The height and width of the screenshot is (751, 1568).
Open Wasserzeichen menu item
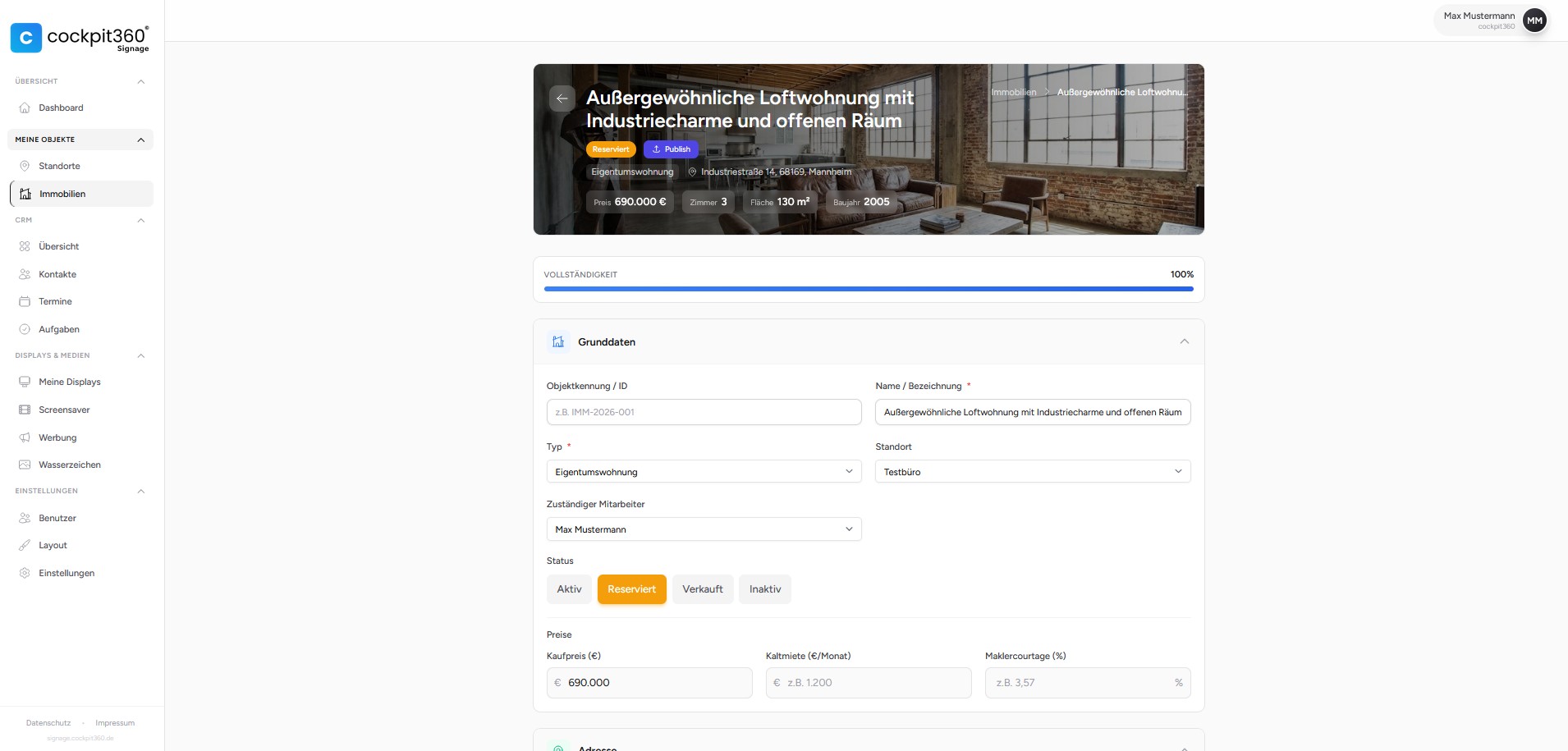[81, 465]
